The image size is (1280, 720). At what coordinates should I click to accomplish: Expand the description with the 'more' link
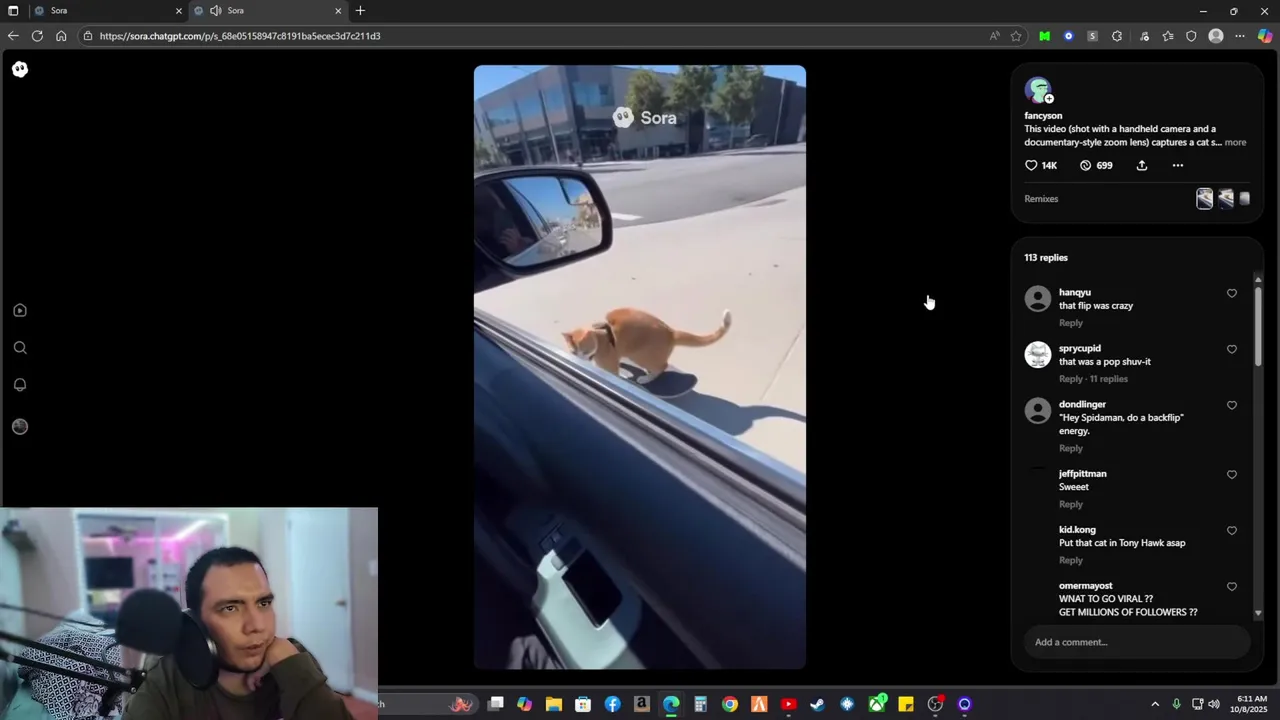1235,142
